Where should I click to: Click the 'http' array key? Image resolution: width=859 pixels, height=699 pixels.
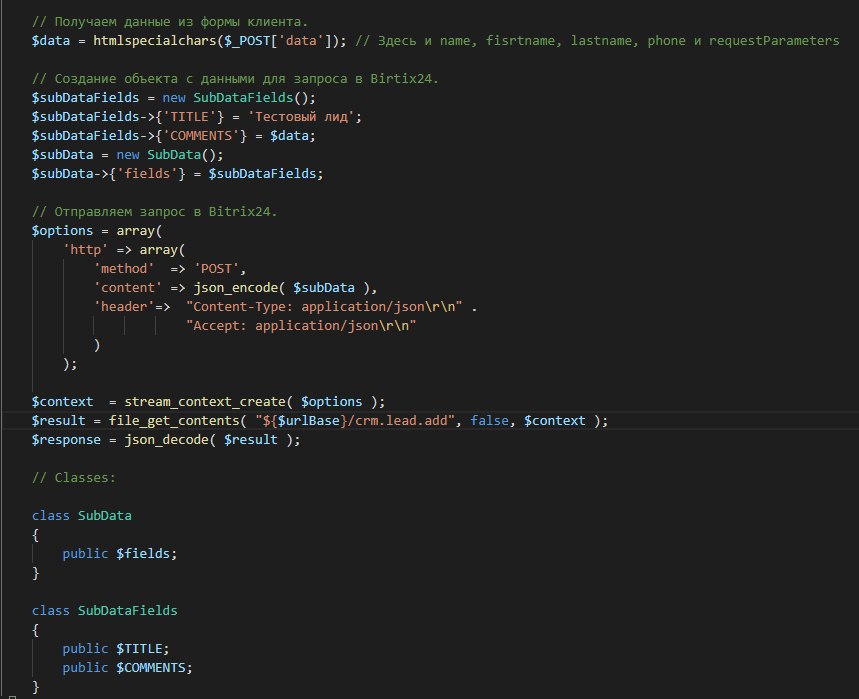coord(85,250)
